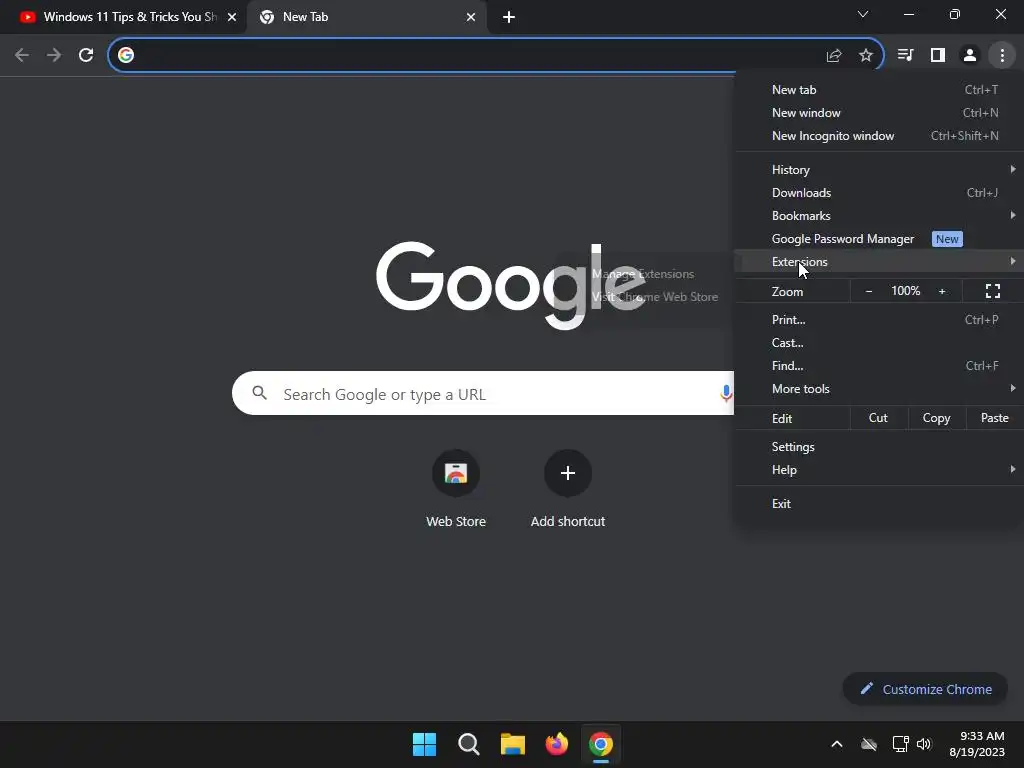Click the Google icon in address bar
Screen dimensions: 1024x768
point(126,55)
